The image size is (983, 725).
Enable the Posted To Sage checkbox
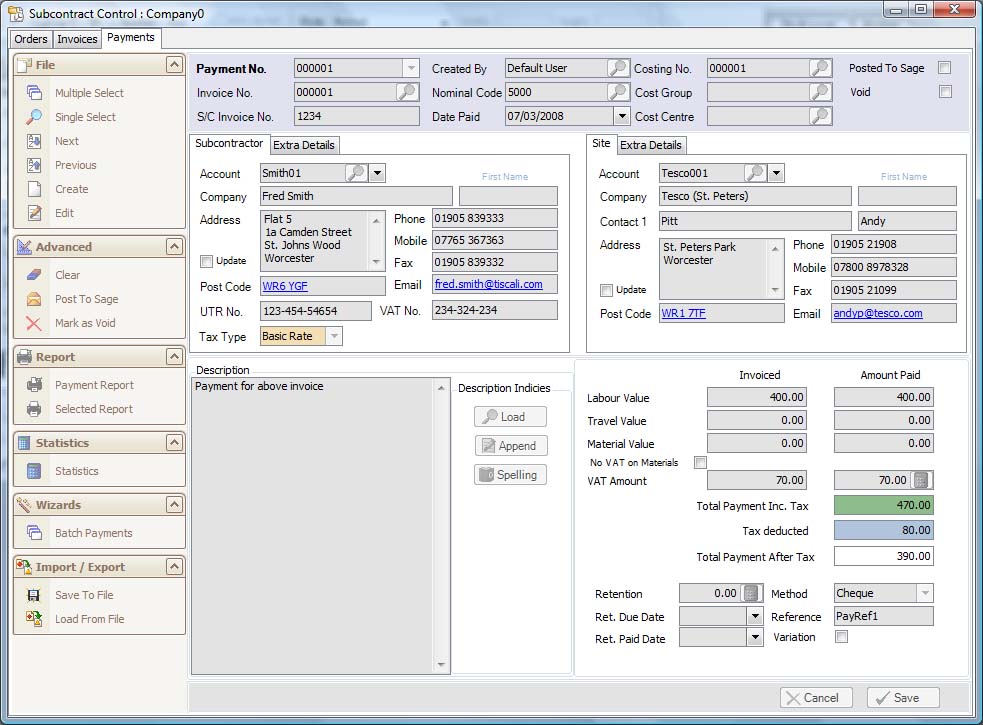click(943, 68)
